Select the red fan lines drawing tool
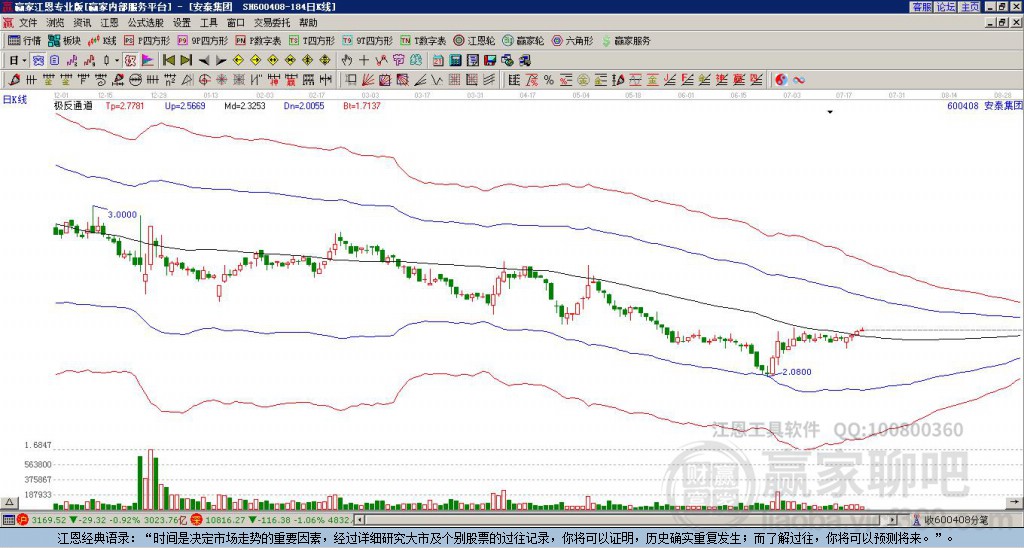The image size is (1024, 548). click(368, 80)
